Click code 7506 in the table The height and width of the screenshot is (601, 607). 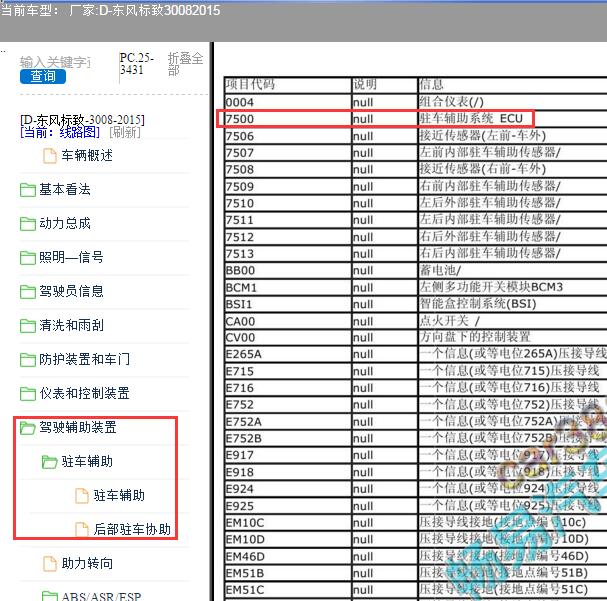(x=240, y=137)
